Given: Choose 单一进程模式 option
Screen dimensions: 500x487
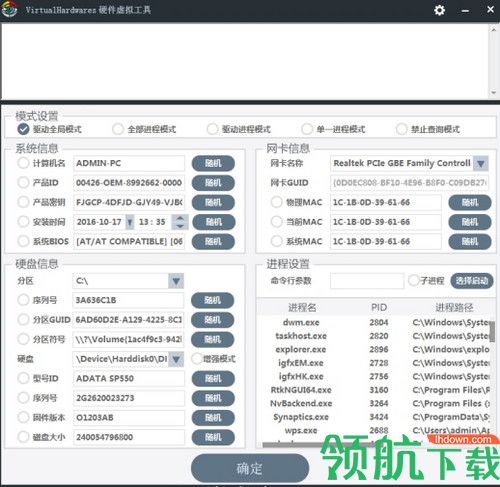Looking at the screenshot, I should click(x=307, y=129).
